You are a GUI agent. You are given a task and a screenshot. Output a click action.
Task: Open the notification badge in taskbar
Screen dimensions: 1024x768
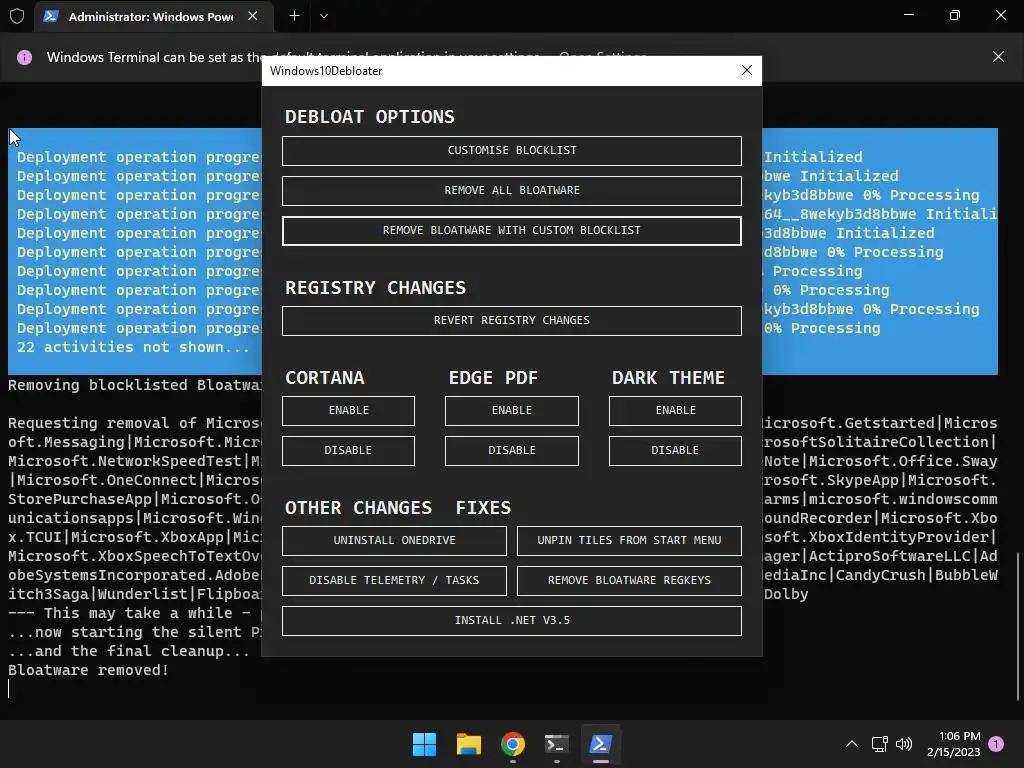click(x=996, y=744)
